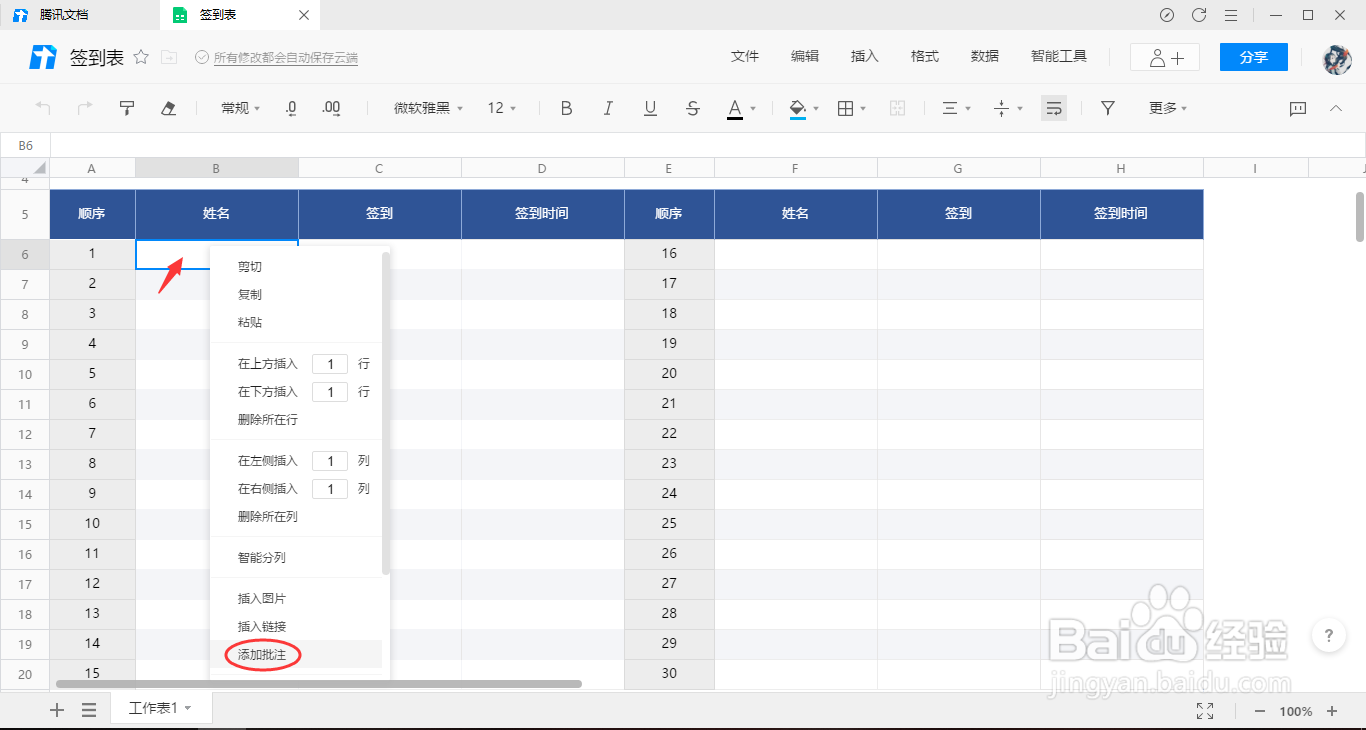This screenshot has height=730, width=1366.
Task: Click the add collaborator button
Action: pyautogui.click(x=1165, y=57)
